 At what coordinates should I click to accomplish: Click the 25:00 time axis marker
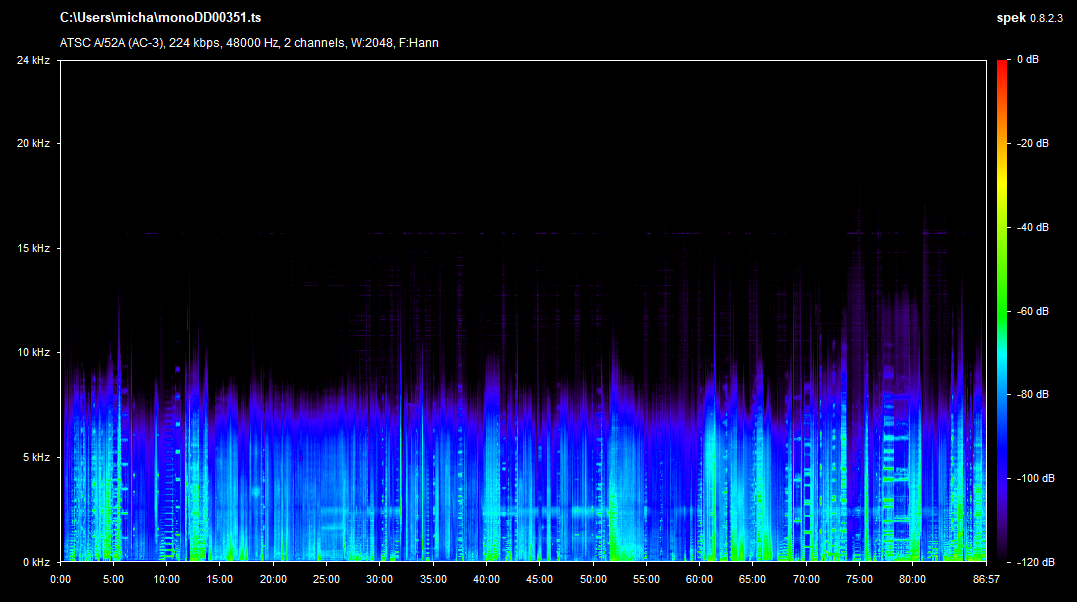coord(326,579)
